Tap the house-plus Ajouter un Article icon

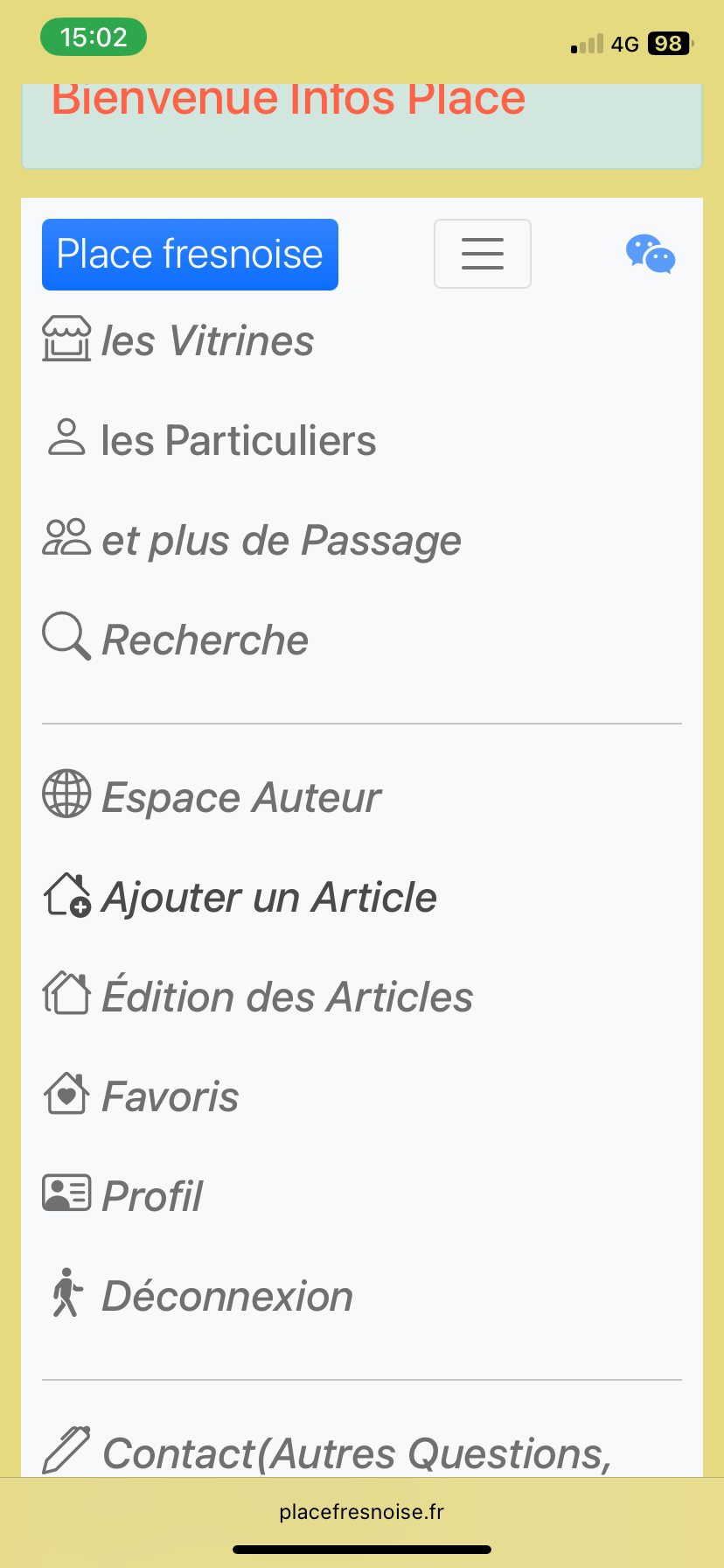pyautogui.click(x=67, y=895)
